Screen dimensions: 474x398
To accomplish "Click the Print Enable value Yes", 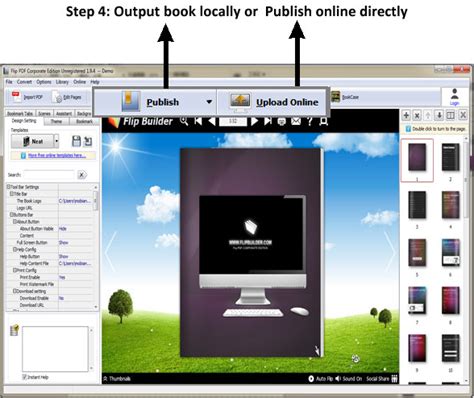I will point(62,277).
